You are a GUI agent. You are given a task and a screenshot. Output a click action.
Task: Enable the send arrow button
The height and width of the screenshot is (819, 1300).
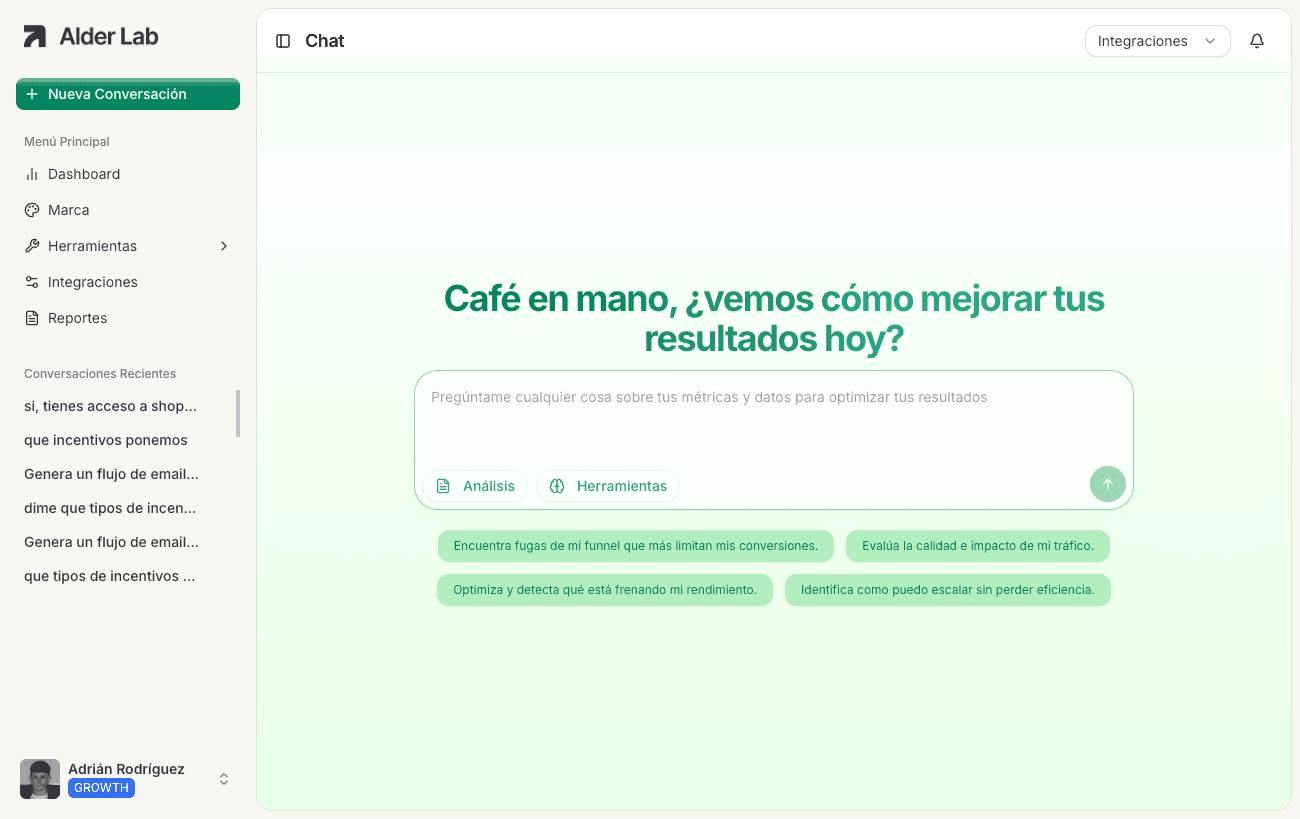(1107, 484)
